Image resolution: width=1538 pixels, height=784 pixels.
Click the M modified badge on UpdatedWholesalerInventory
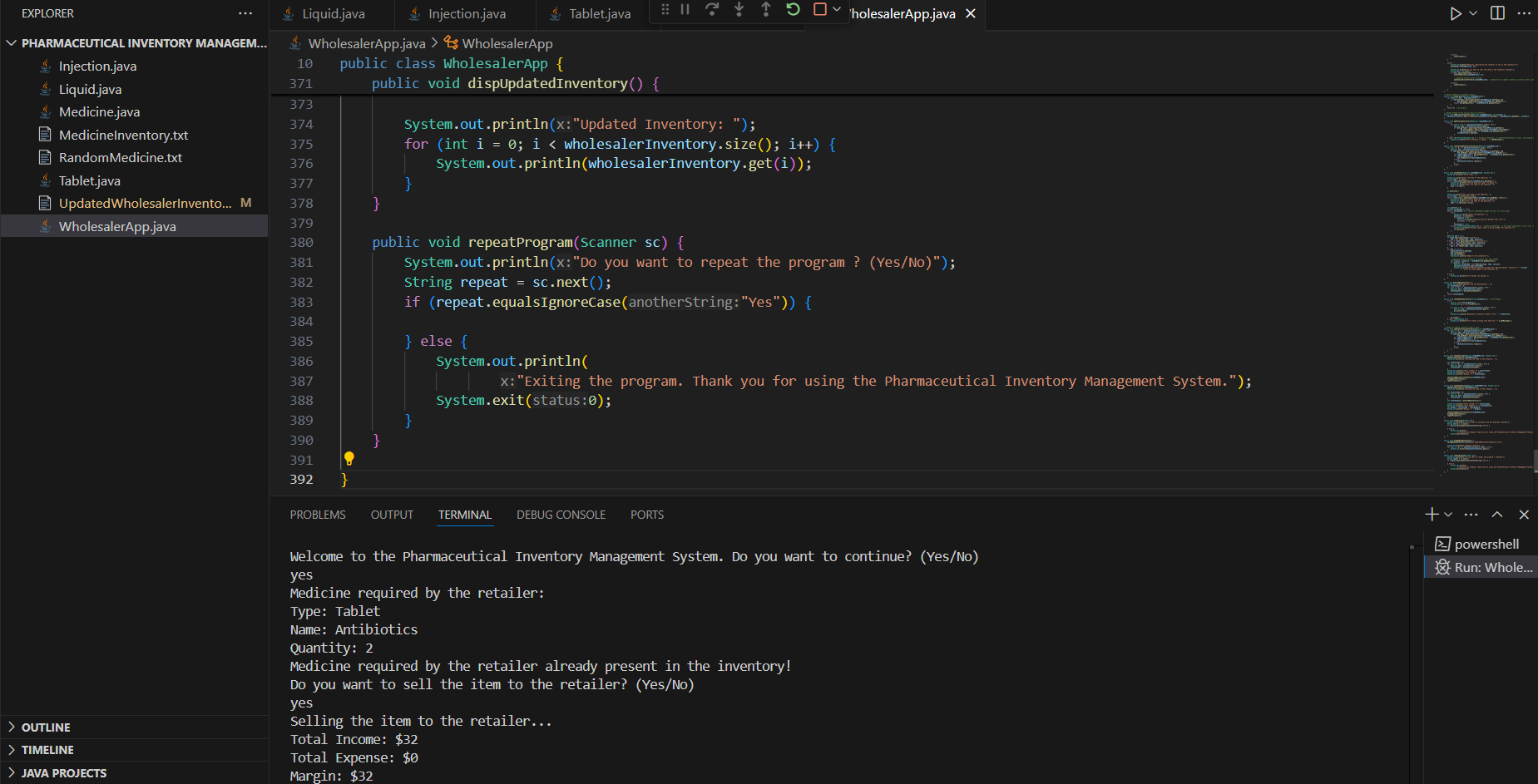point(246,203)
